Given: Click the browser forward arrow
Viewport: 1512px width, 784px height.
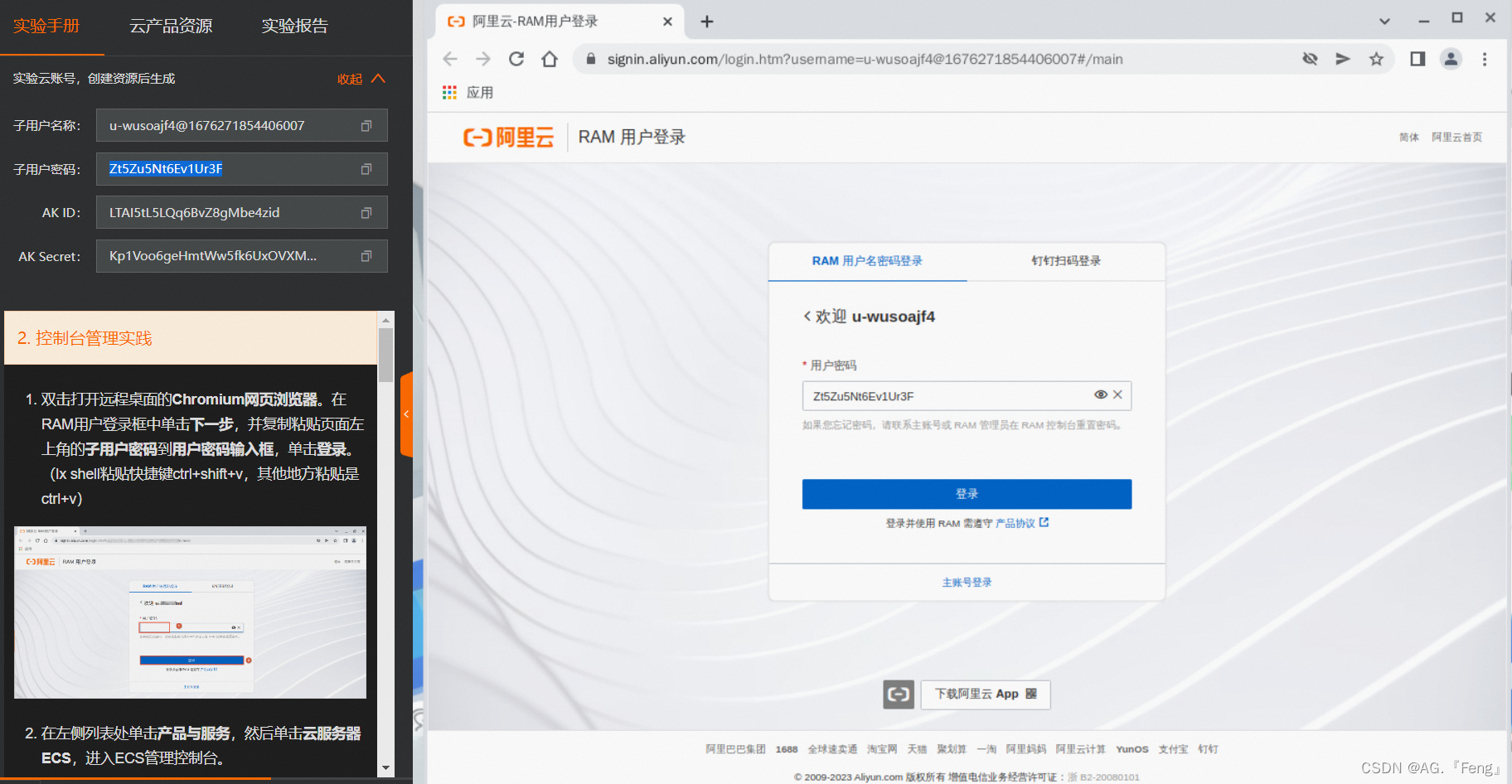Looking at the screenshot, I should [x=483, y=59].
